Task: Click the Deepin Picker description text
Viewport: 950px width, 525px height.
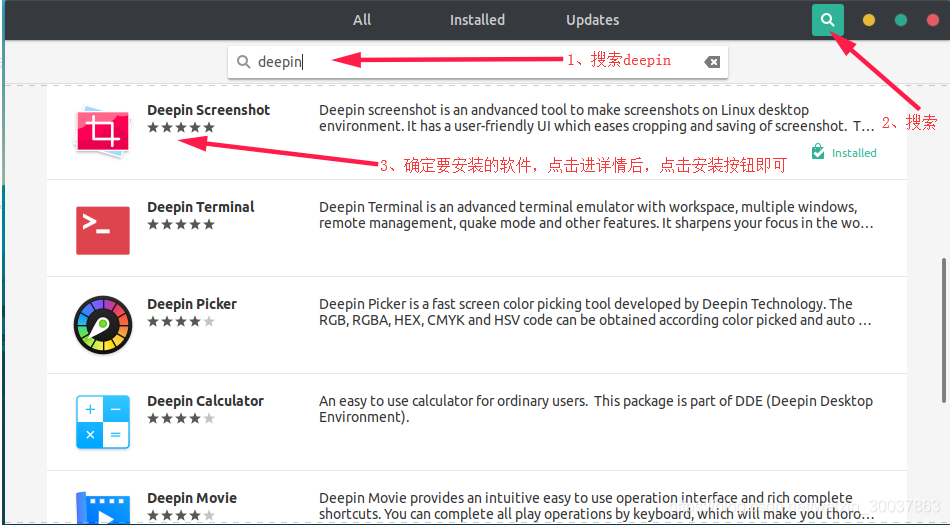Action: click(595, 312)
